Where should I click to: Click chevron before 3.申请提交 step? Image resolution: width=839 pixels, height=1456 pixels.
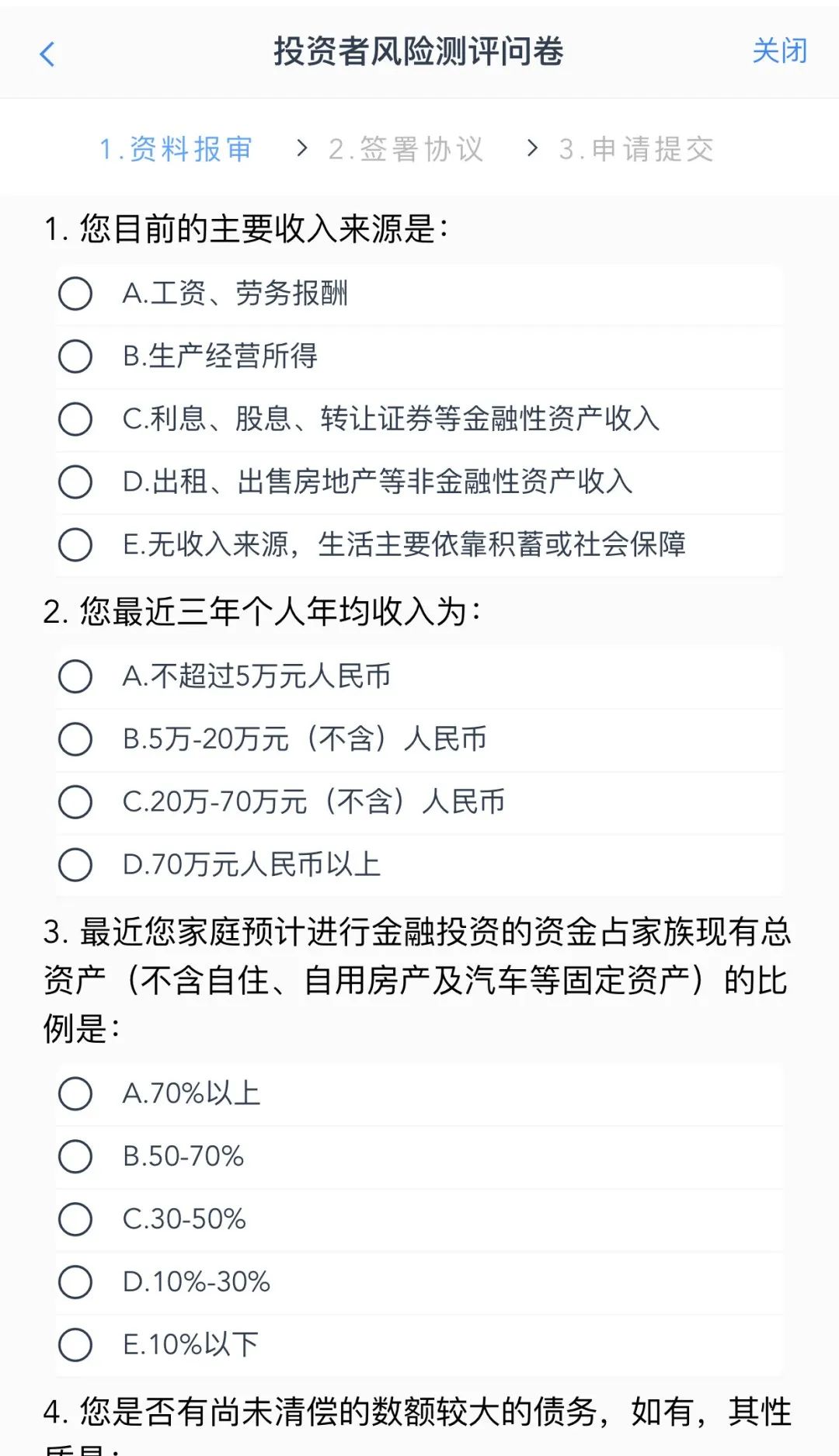(532, 148)
